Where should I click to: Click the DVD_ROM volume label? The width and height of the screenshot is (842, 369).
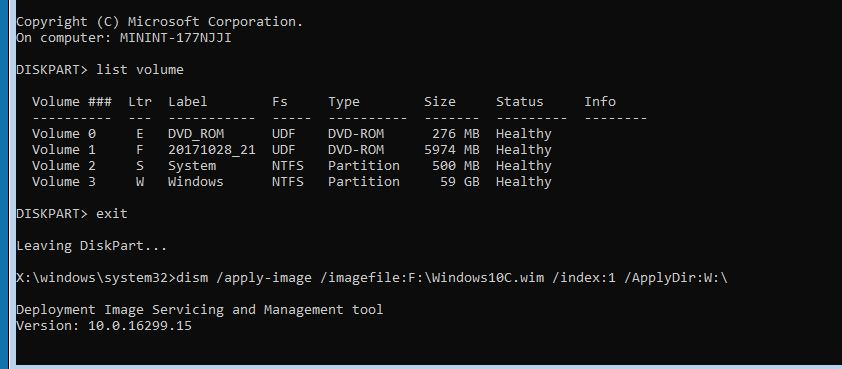click(196, 134)
